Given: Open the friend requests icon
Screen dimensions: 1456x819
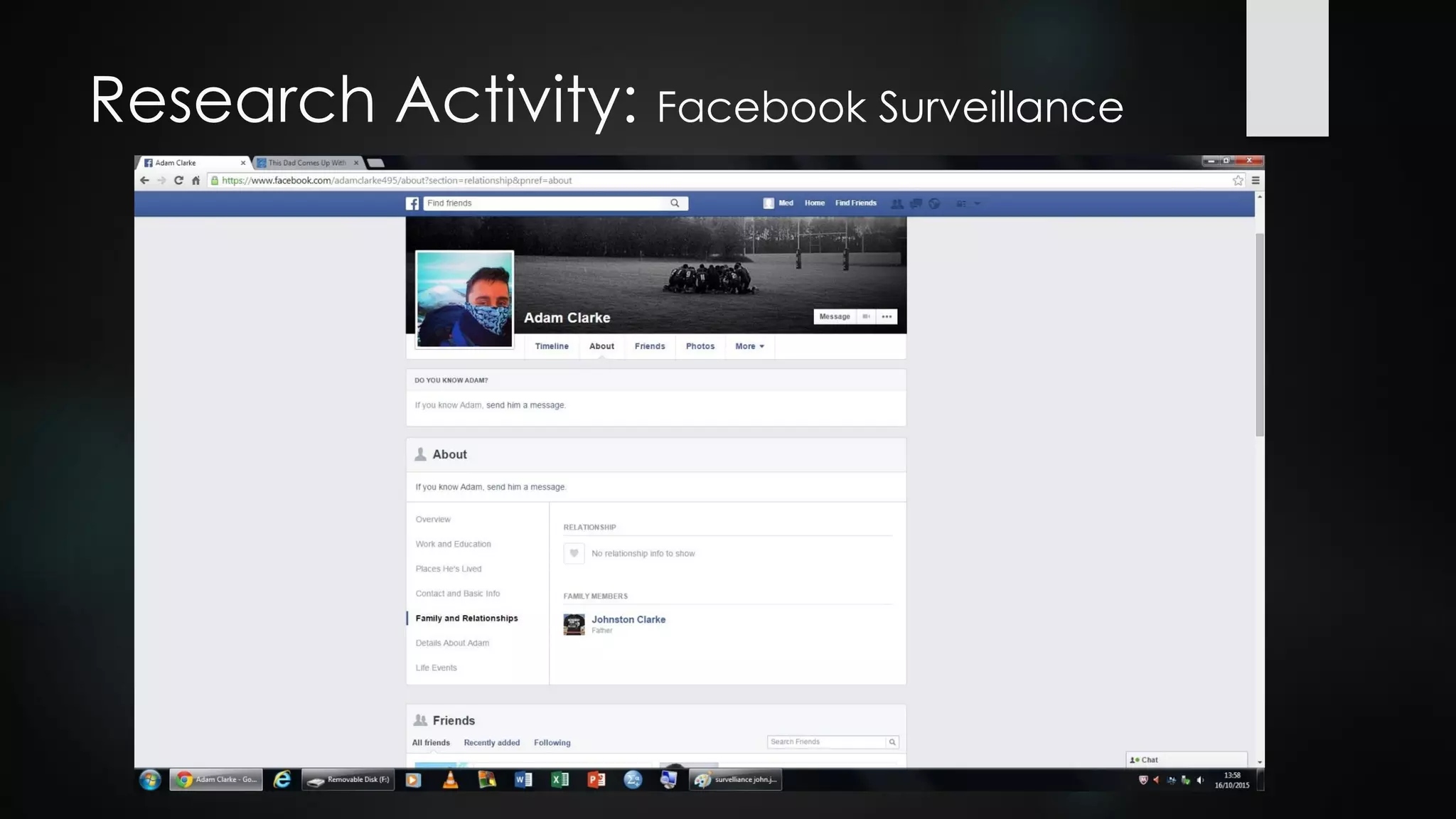Looking at the screenshot, I should (897, 203).
